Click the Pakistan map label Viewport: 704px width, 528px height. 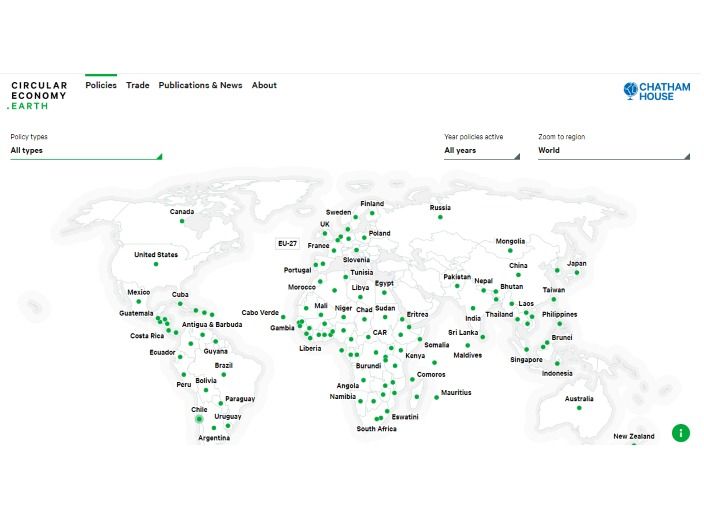click(x=457, y=277)
